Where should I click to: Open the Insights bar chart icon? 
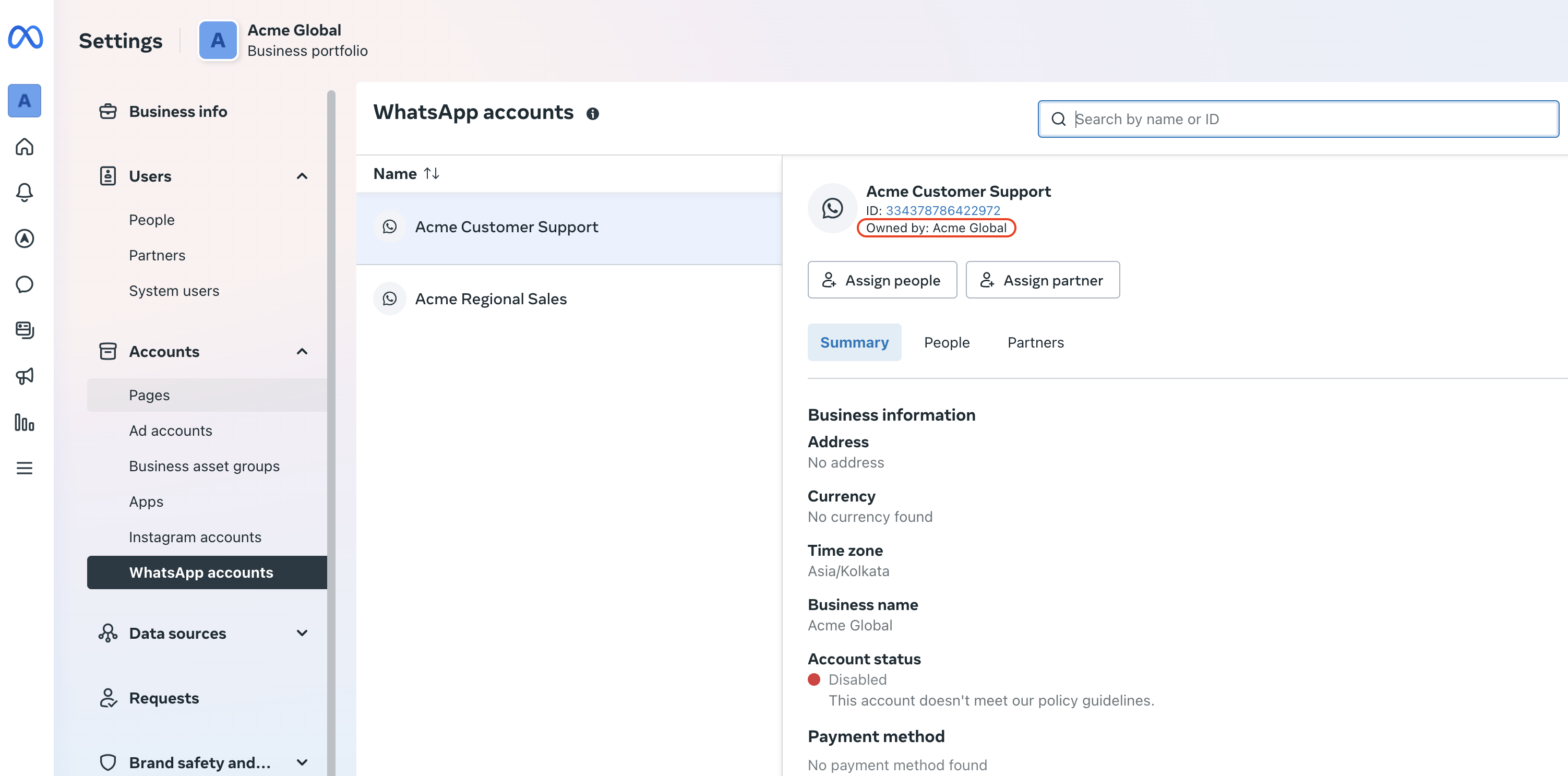(x=25, y=422)
